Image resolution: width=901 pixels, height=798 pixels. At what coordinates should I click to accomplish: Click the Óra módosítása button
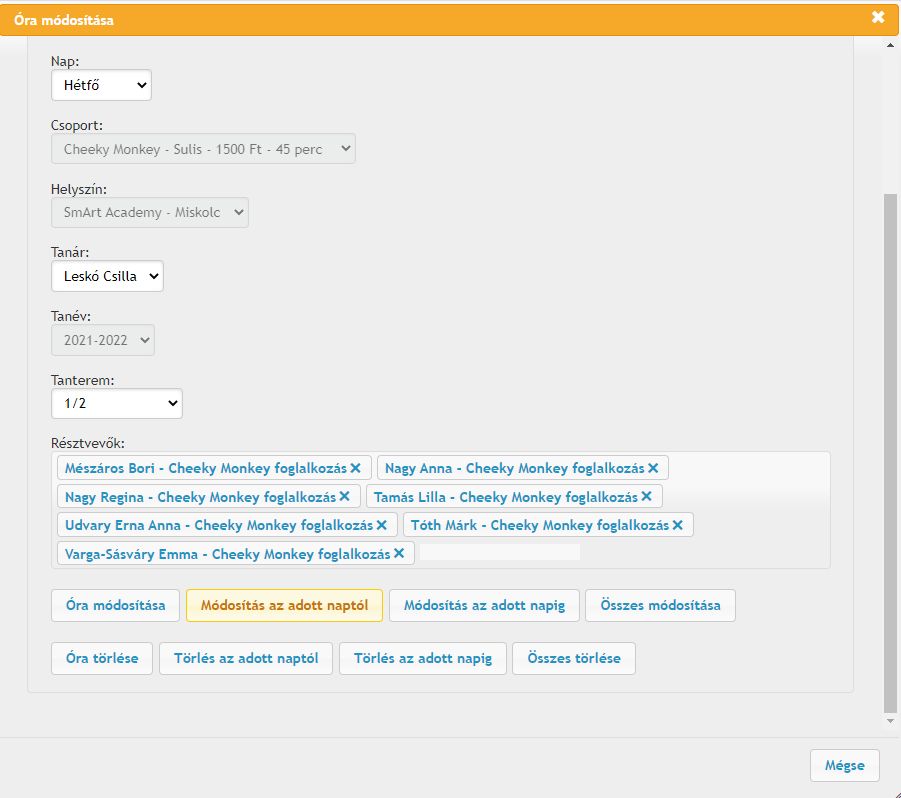(115, 606)
